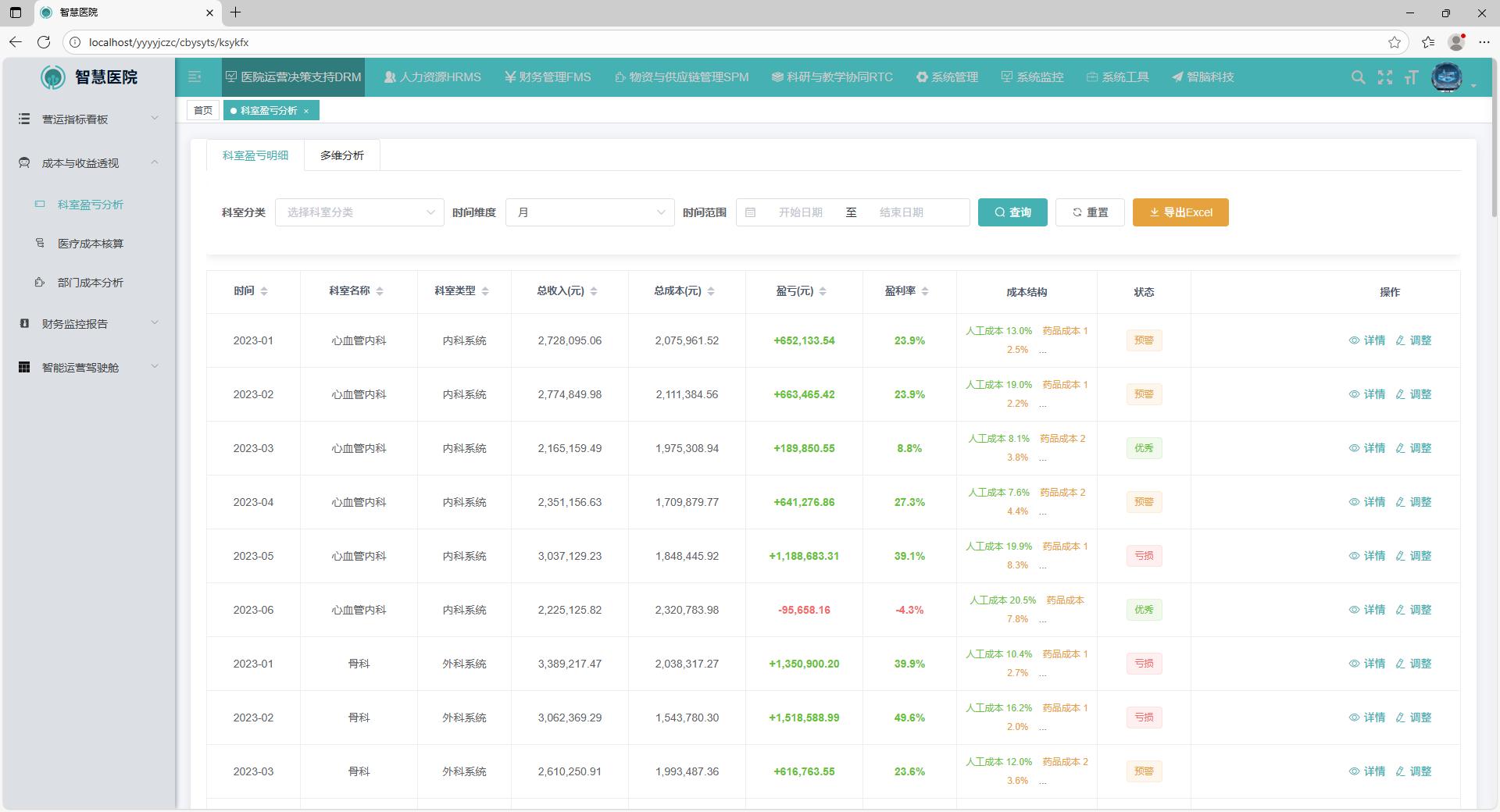Open the 时间维度 dropdown showing 月
1500x812 pixels.
click(590, 212)
